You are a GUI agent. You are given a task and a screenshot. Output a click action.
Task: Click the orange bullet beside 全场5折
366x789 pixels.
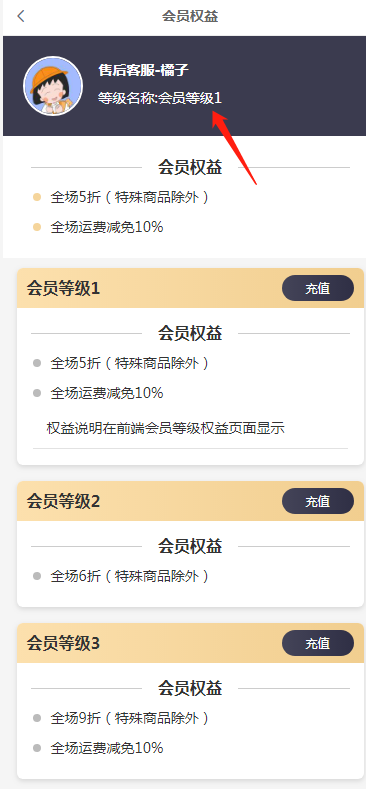pos(37,197)
